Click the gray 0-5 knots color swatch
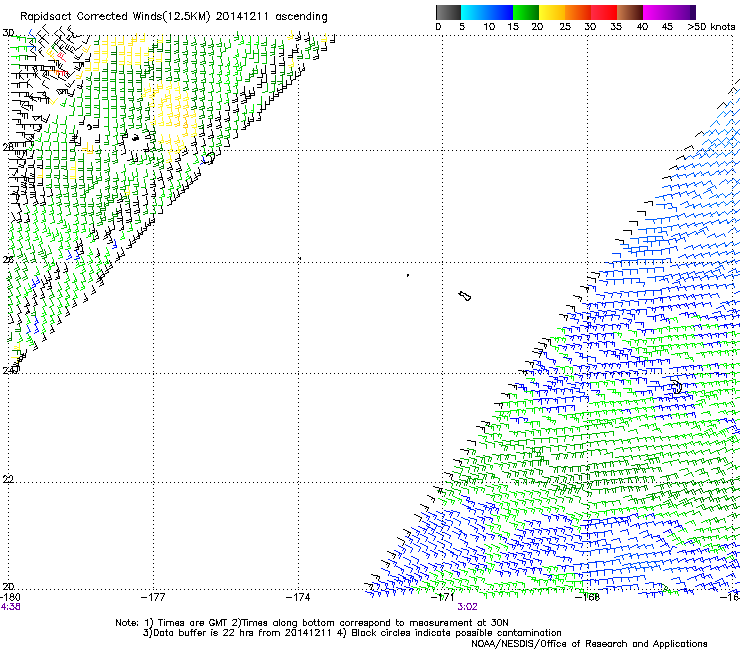The height and width of the screenshot is (650, 740). click(448, 12)
